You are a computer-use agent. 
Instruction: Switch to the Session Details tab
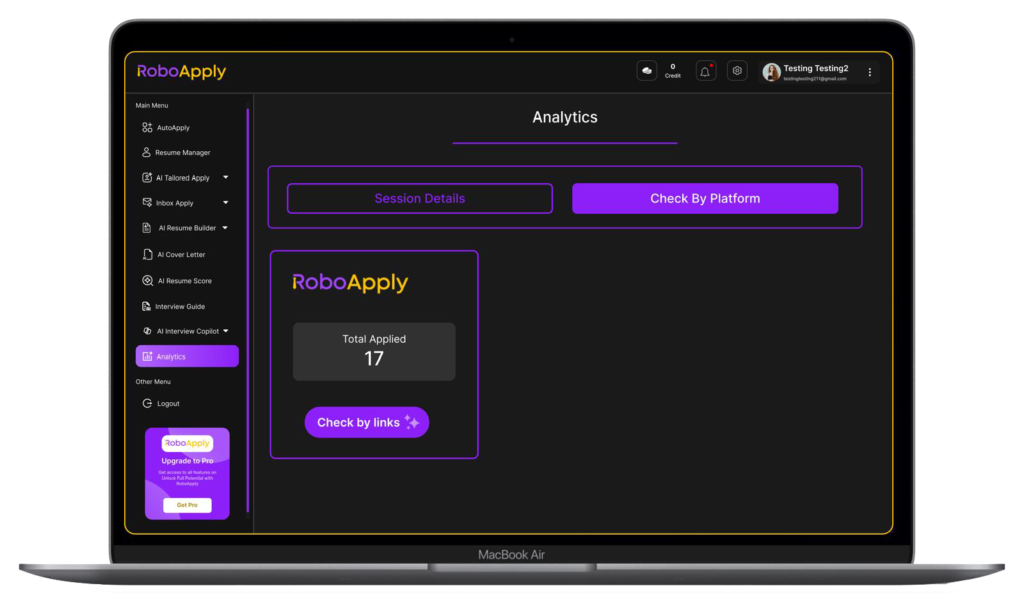click(419, 198)
